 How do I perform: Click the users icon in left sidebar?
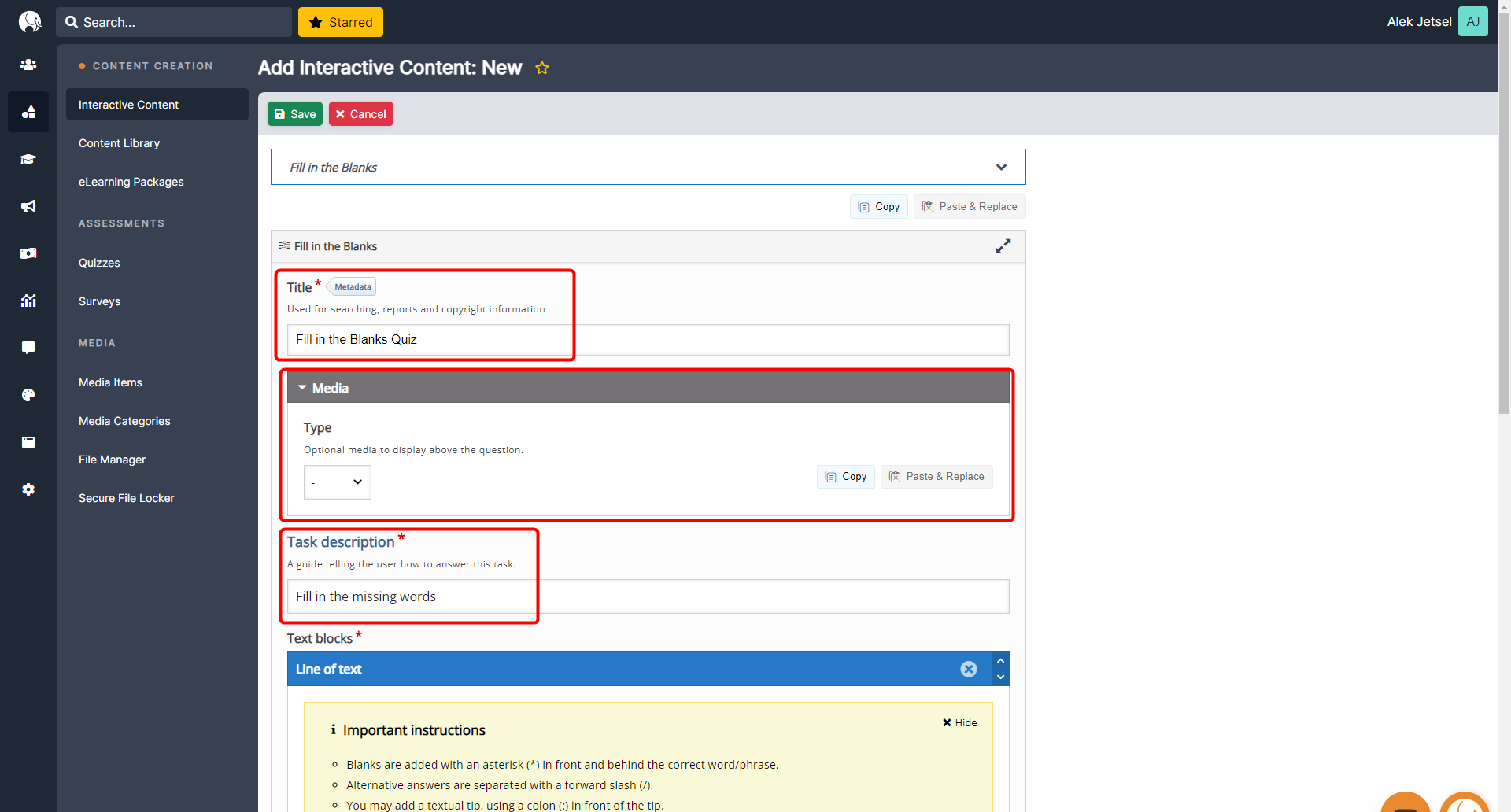pos(28,65)
